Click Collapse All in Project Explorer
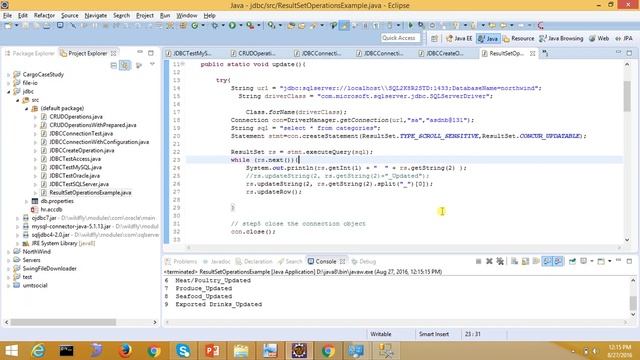Image resolution: width=640 pixels, height=360 pixels. pos(114,65)
